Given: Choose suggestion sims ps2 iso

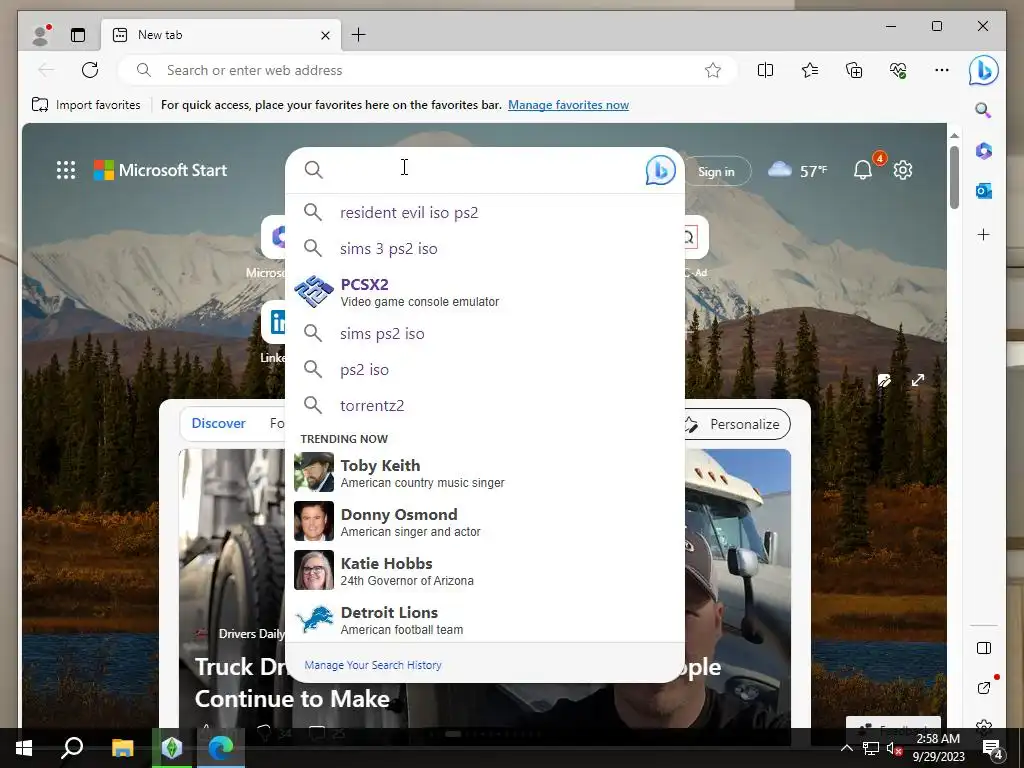Looking at the screenshot, I should pos(485,333).
